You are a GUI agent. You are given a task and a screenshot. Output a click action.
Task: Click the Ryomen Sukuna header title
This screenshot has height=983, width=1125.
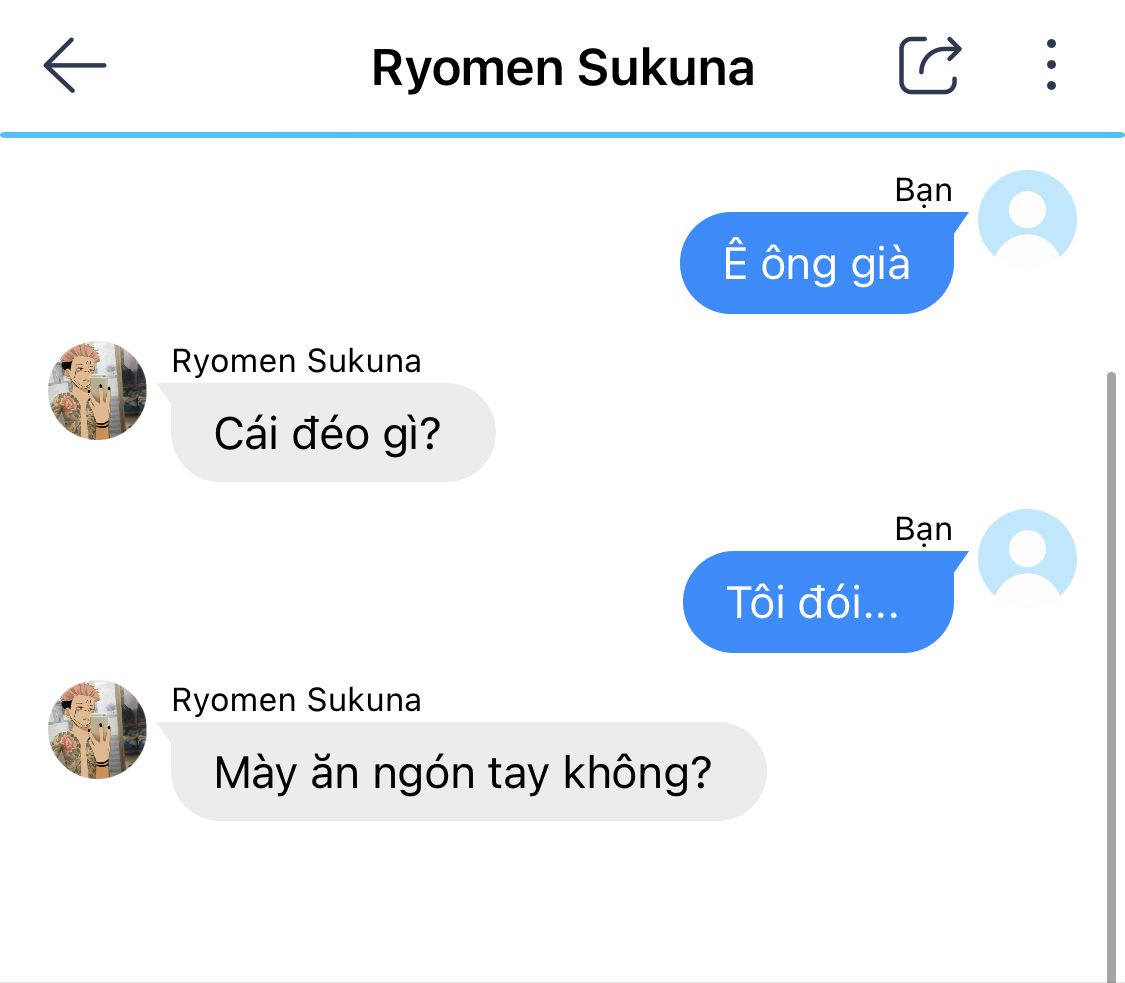562,68
